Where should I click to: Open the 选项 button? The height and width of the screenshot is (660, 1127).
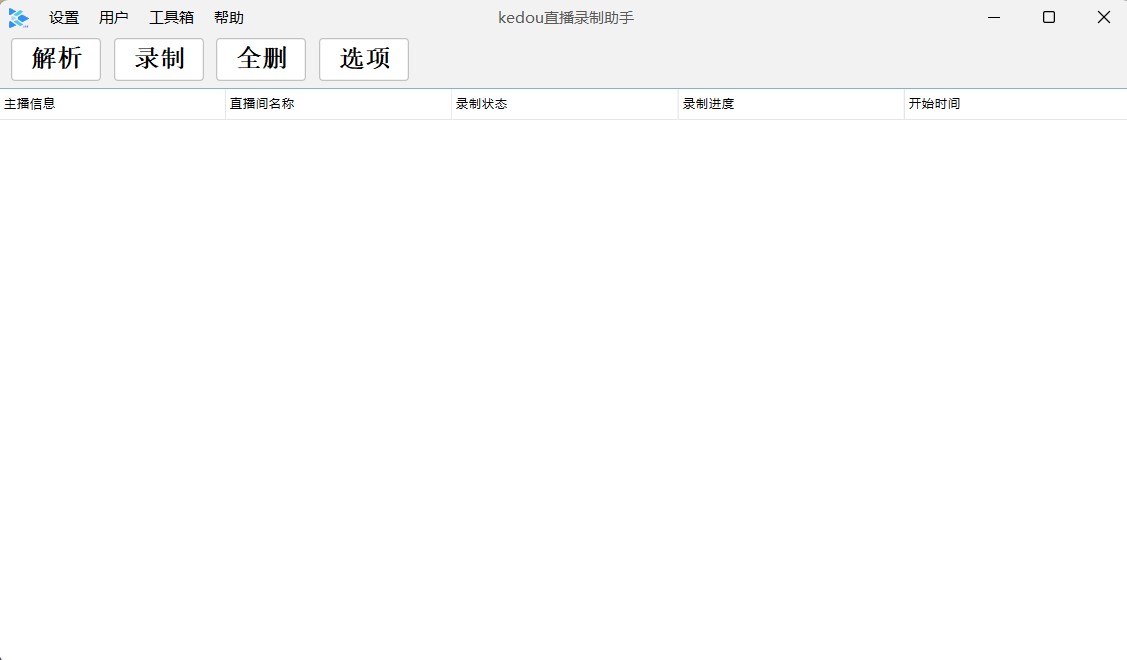pos(364,59)
